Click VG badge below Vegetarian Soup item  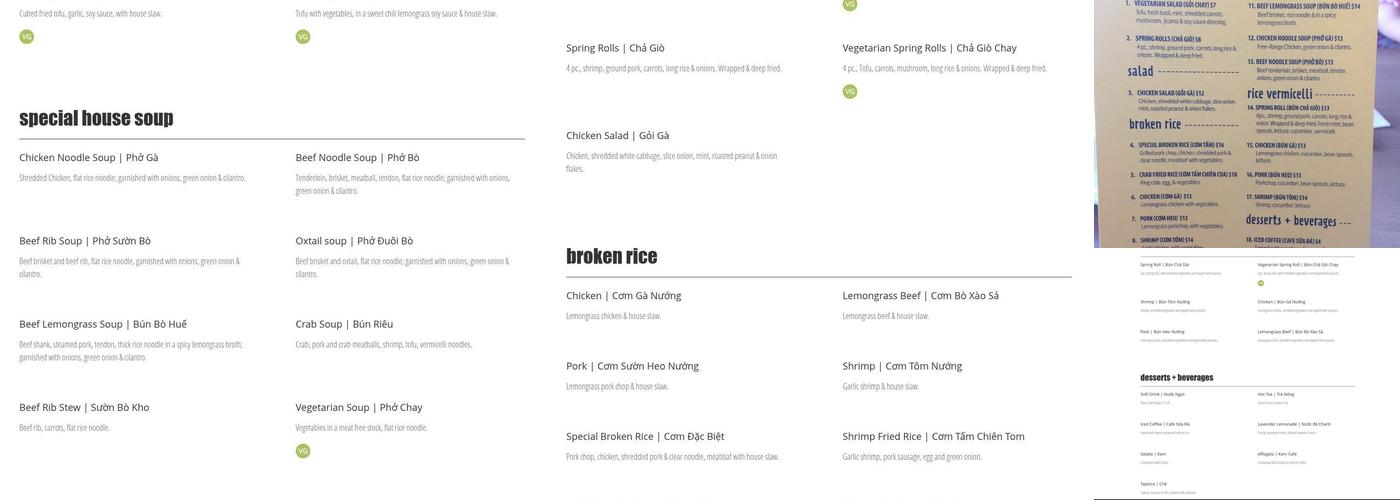(303, 451)
